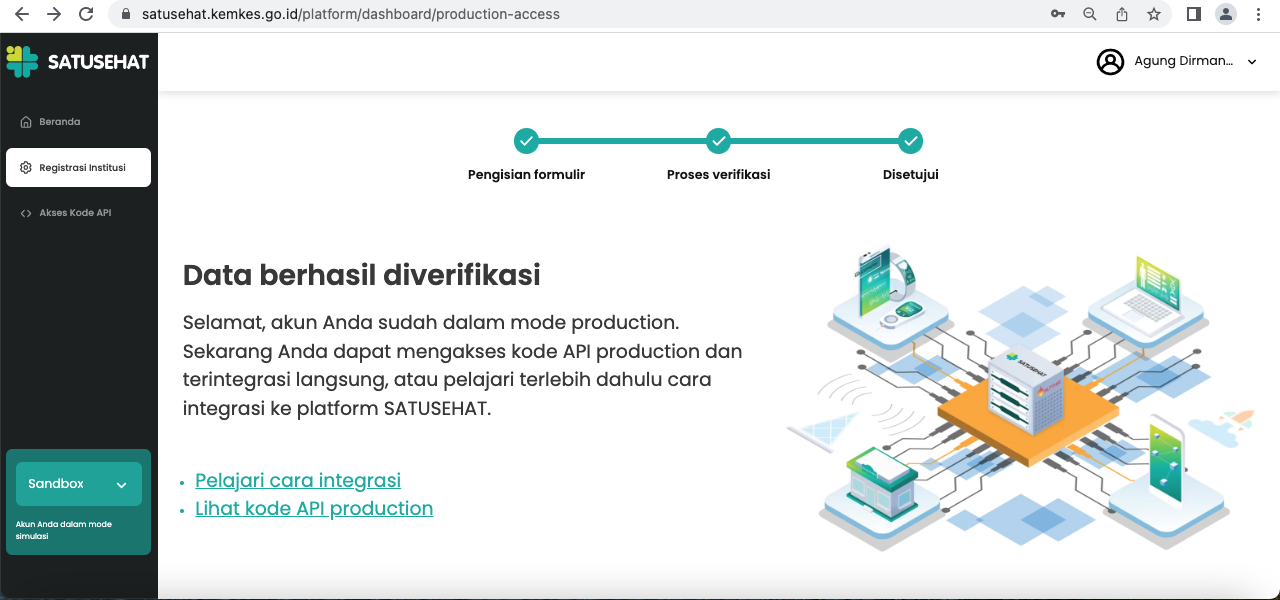Open Chrome's three-dot menu
The height and width of the screenshot is (600, 1280).
(1258, 14)
